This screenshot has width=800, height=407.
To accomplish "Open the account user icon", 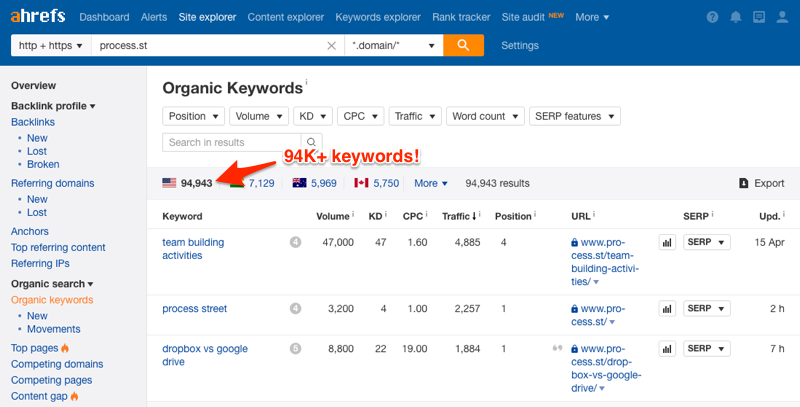I will (x=784, y=17).
